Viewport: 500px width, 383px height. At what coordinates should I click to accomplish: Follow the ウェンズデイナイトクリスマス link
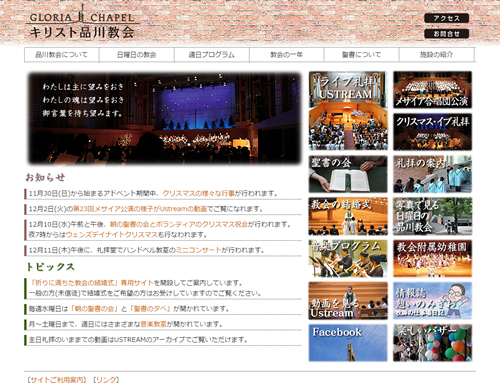[111, 235]
